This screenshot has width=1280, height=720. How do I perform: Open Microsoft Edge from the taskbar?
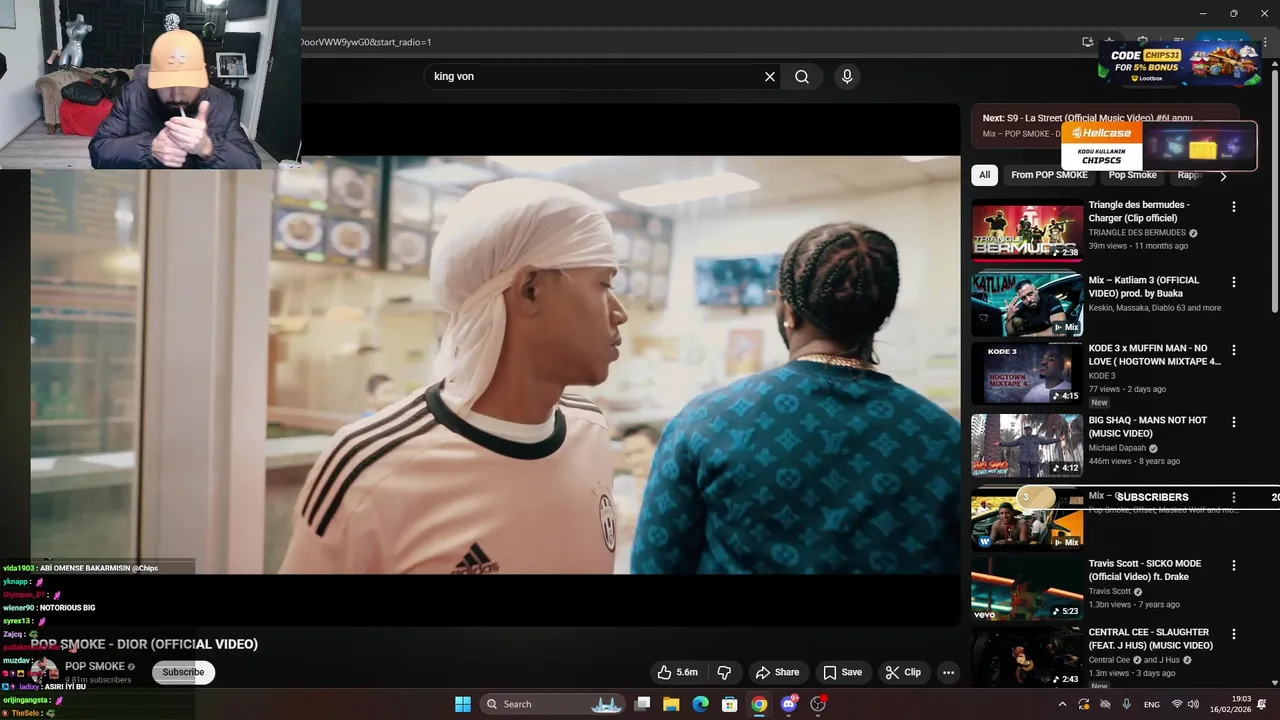701,704
